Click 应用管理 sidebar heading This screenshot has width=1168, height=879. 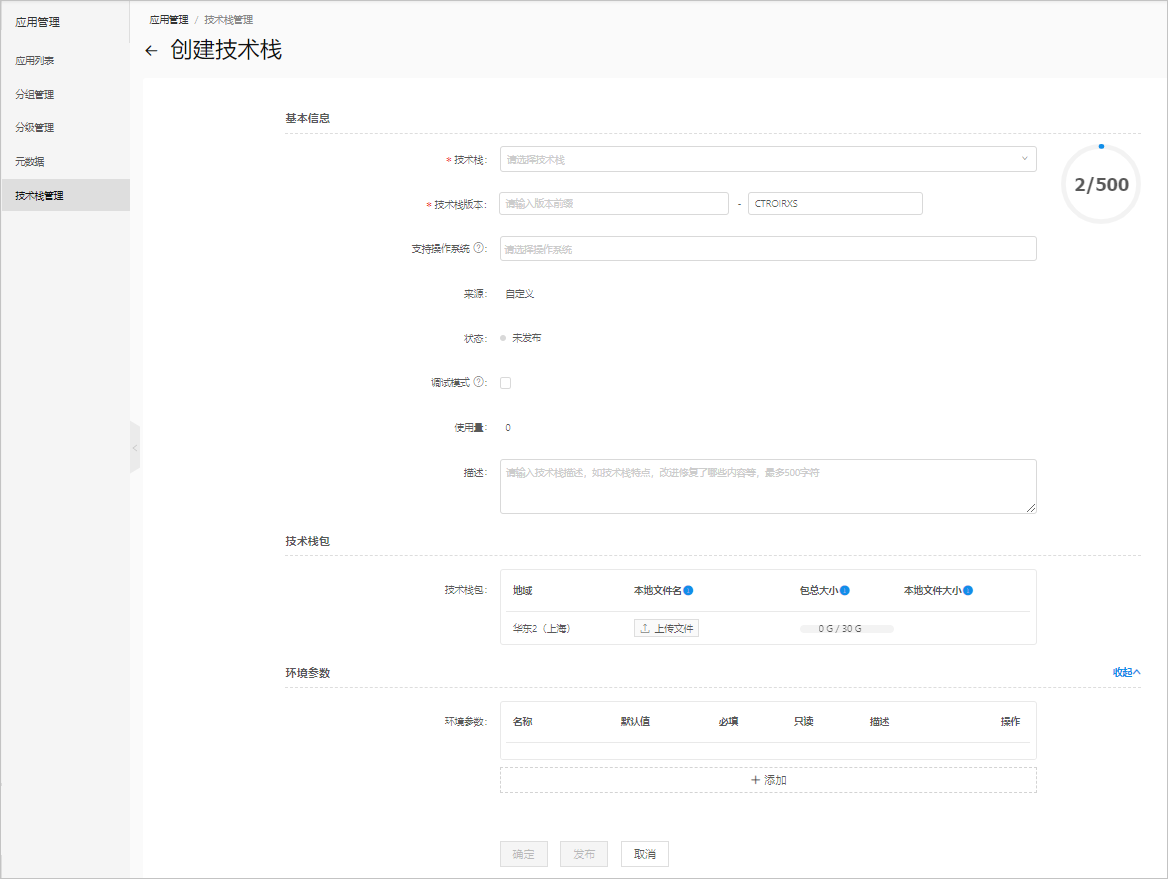point(38,22)
